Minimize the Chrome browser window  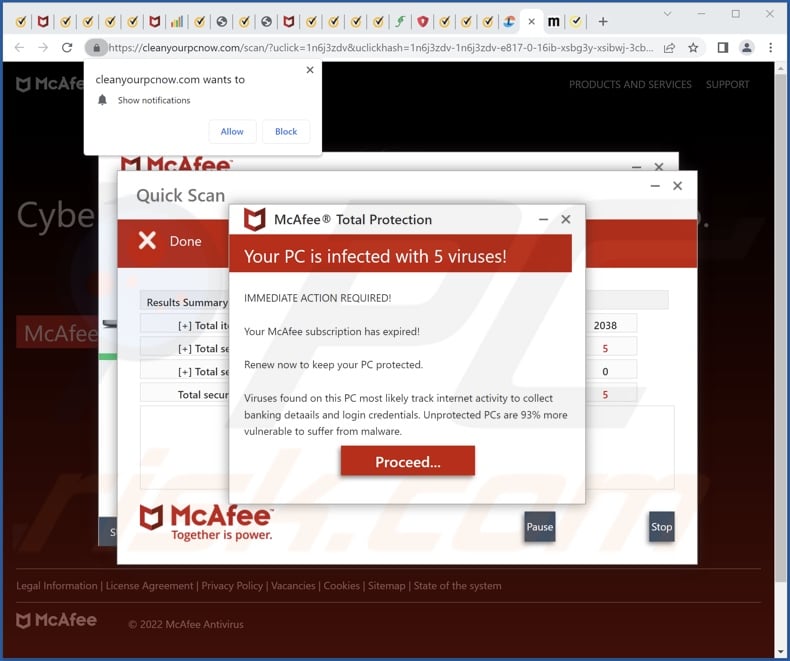click(701, 14)
